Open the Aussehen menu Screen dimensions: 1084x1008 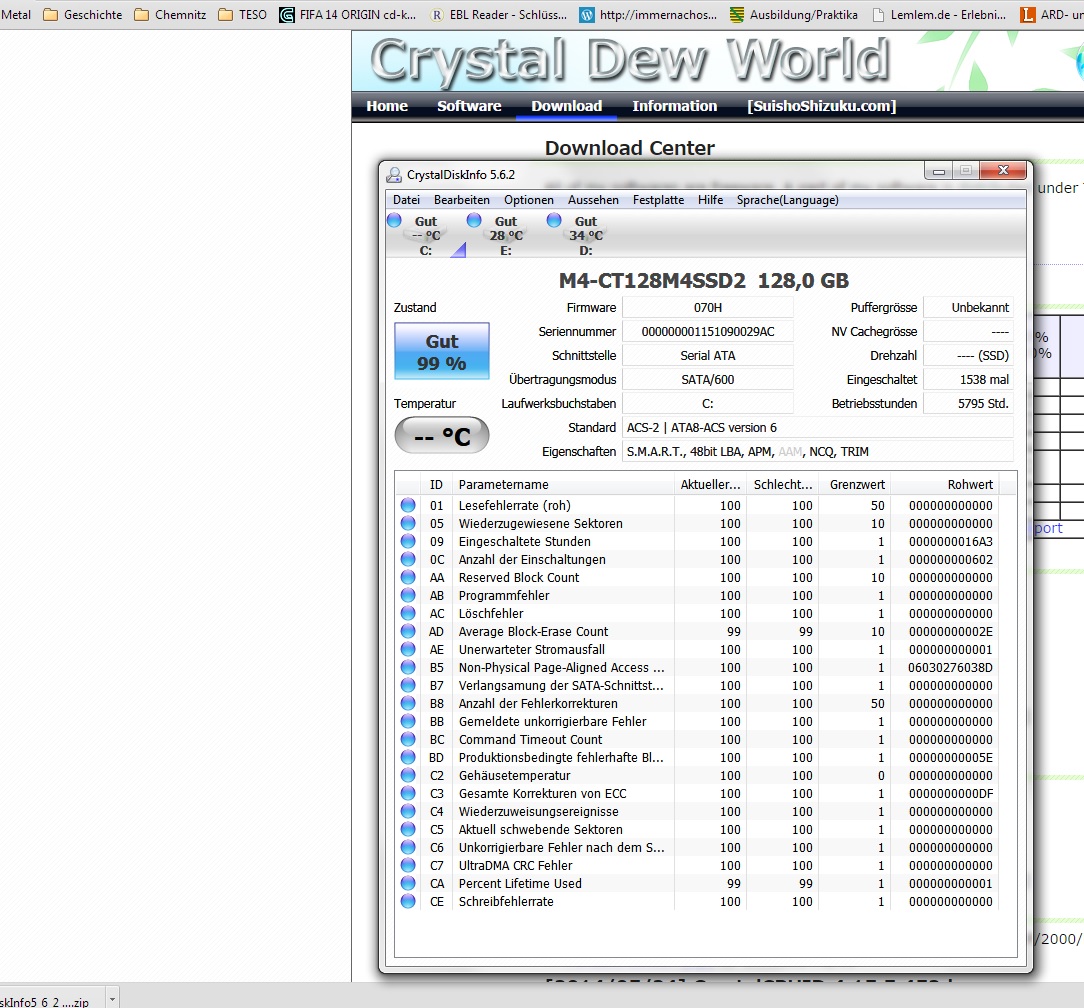pos(593,200)
